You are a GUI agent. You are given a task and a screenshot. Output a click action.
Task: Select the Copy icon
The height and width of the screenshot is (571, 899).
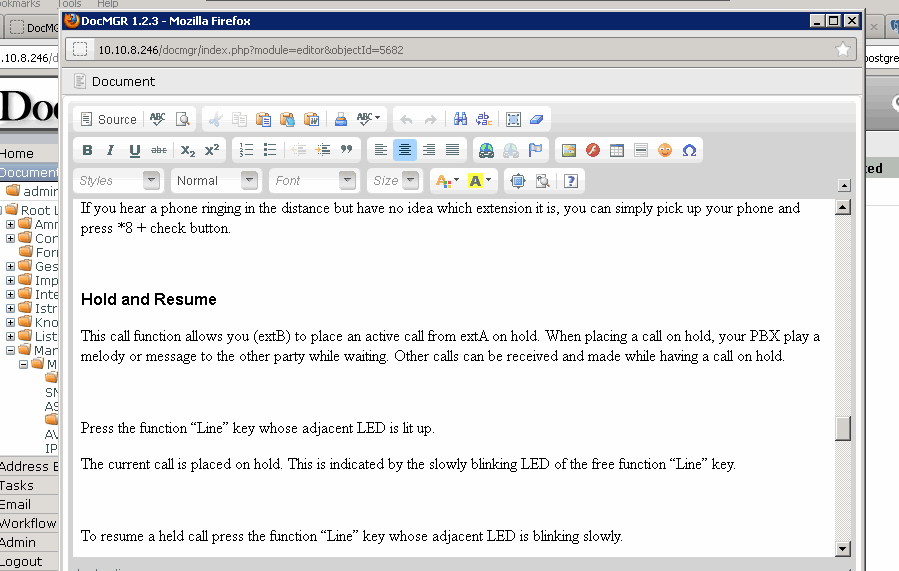(239, 119)
